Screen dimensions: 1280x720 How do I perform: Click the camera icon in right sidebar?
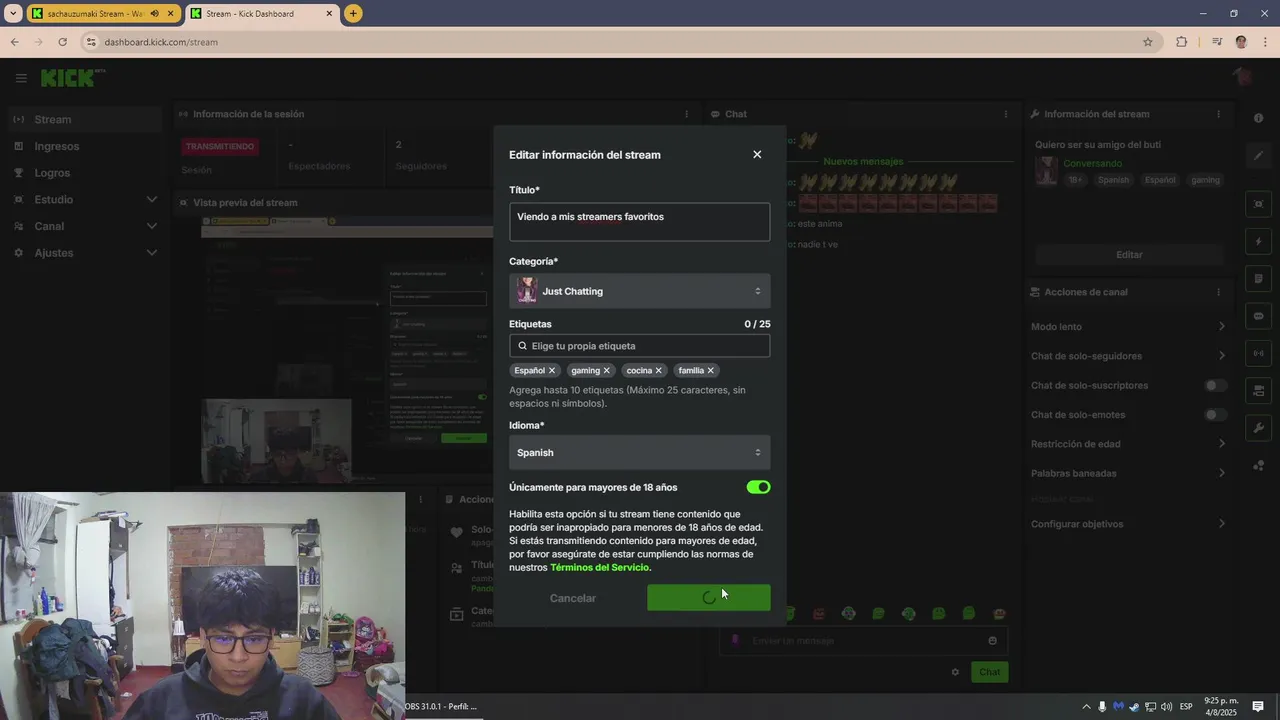click(1258, 390)
